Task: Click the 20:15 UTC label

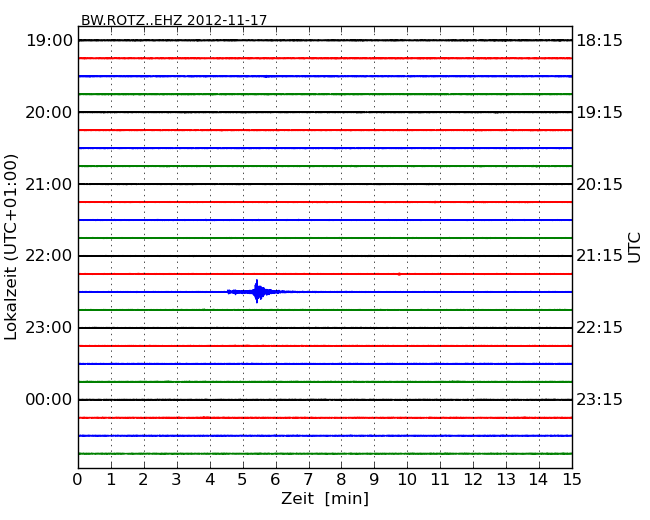Action: tap(599, 184)
